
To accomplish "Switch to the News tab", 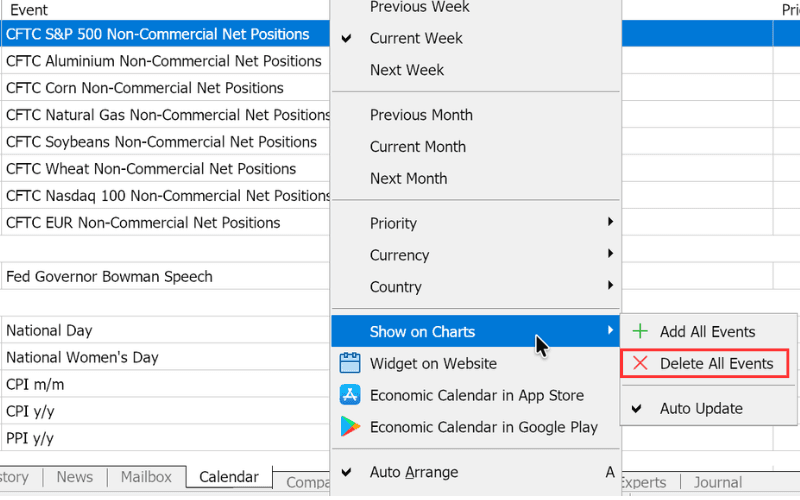I will 74,477.
